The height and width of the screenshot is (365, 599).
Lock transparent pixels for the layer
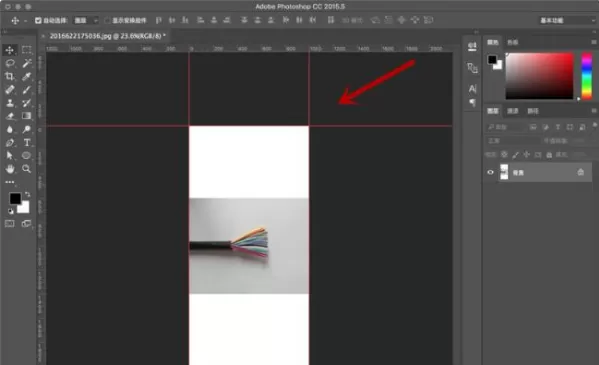(x=504, y=154)
